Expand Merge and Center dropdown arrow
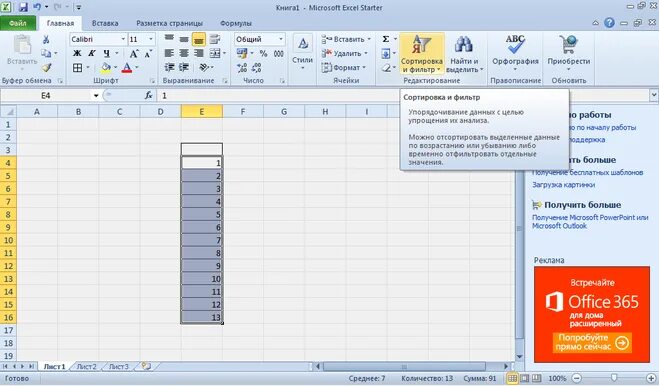659x386 pixels. (x=224, y=53)
